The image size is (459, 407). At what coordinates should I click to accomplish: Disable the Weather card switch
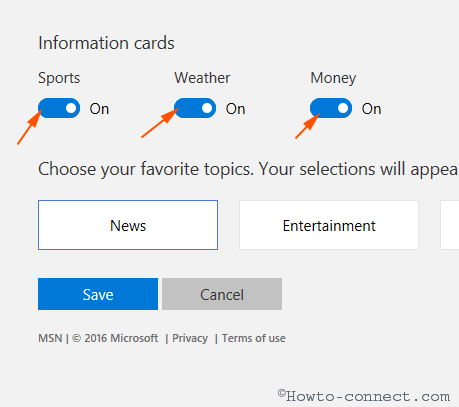coord(195,108)
